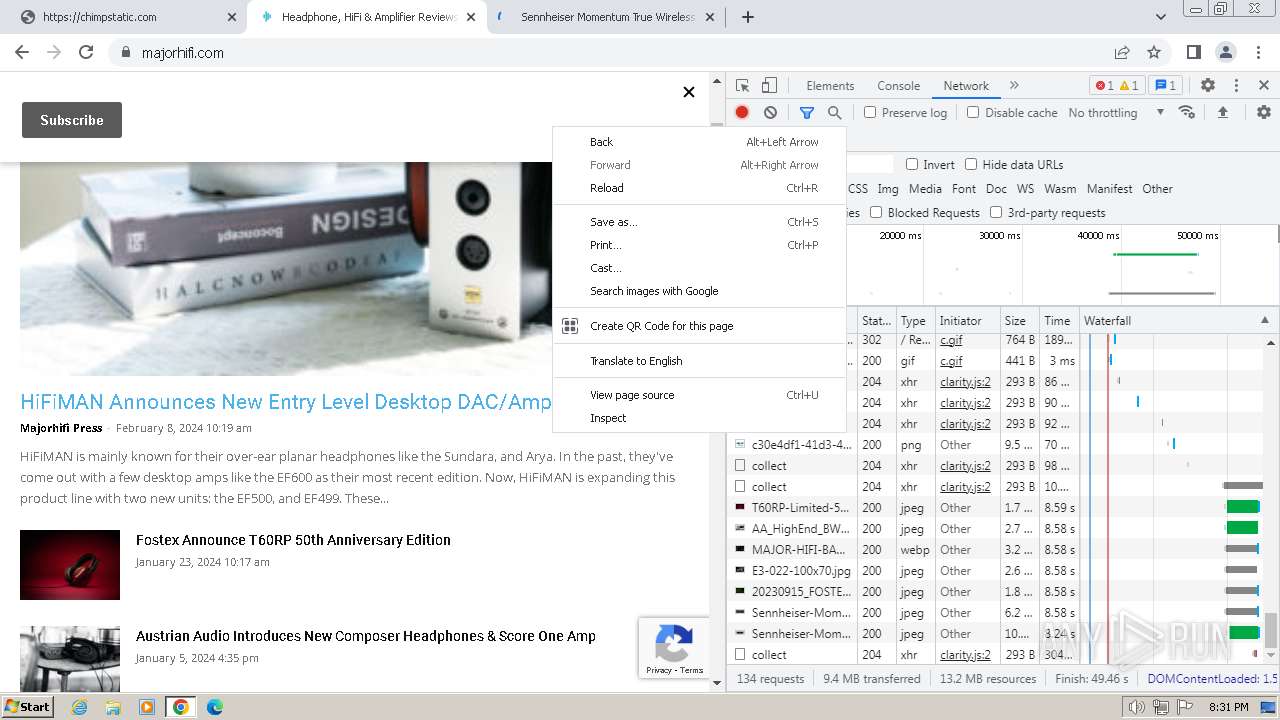Open Austrian Audio Introduces New Composer article
Image resolution: width=1280 pixels, height=720 pixels.
[366, 636]
